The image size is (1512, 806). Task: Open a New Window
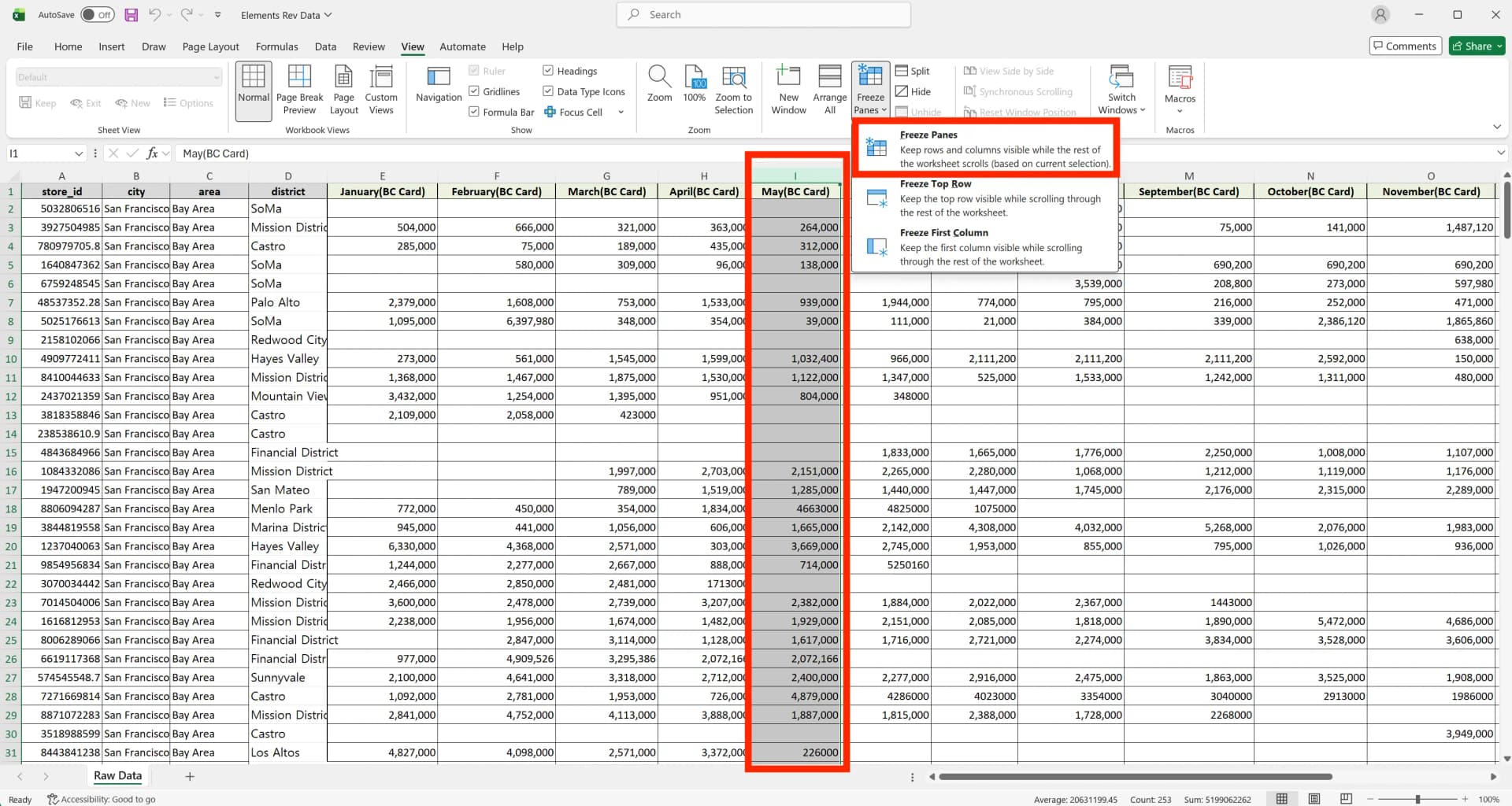(787, 88)
